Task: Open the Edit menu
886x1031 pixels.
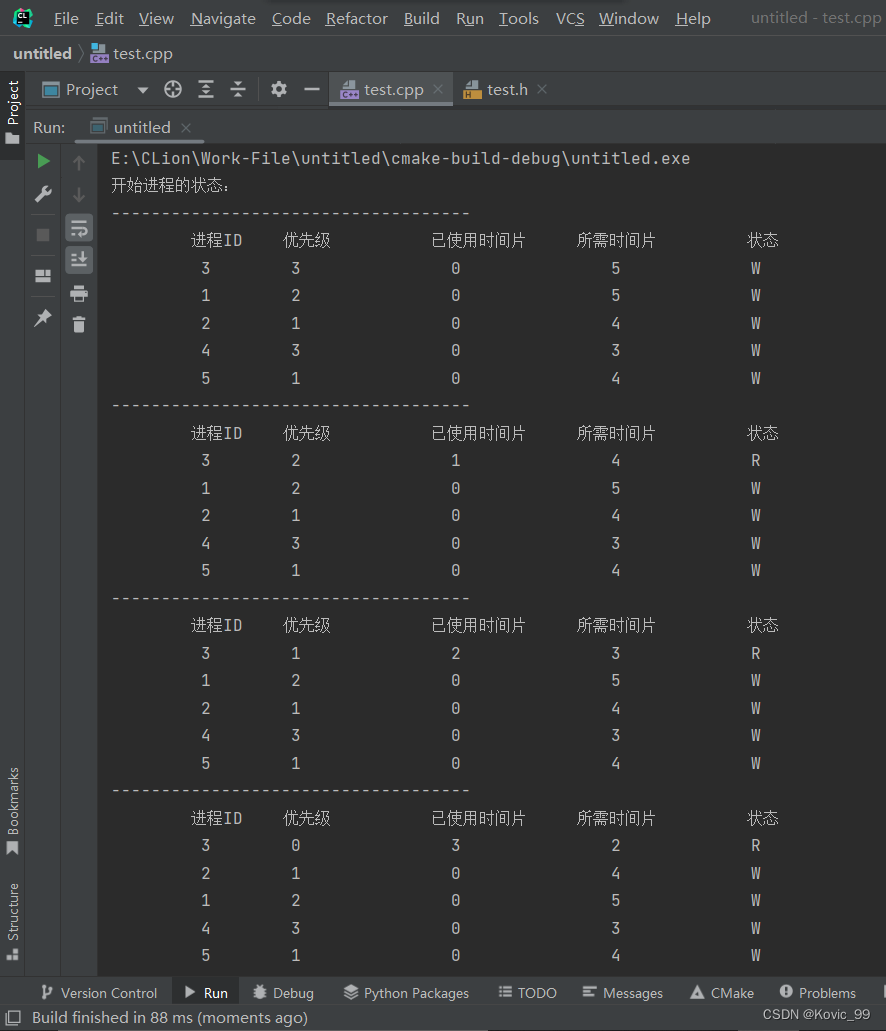Action: 109,18
